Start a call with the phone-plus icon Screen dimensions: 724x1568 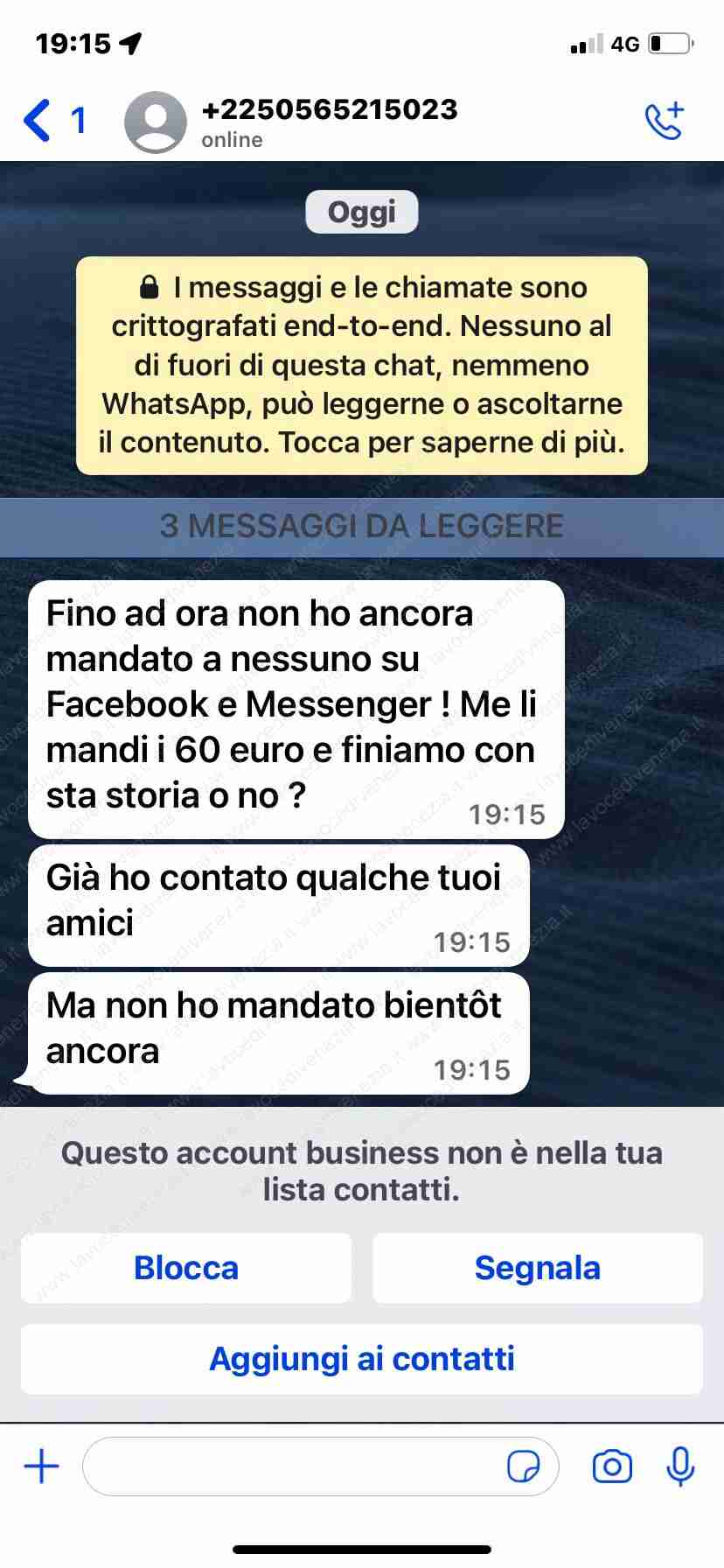tap(664, 121)
